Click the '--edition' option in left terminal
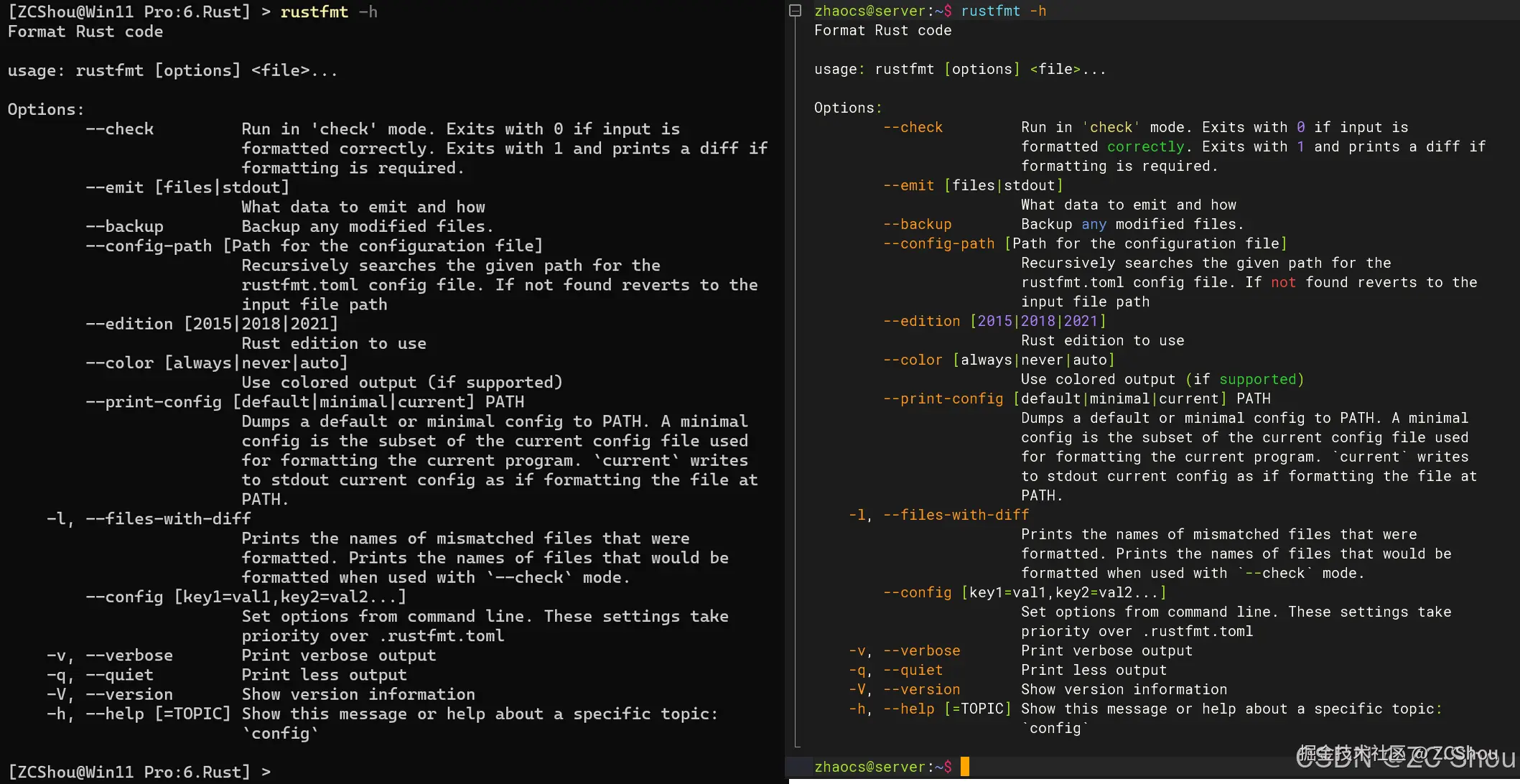This screenshot has height=784, width=1520. click(x=129, y=324)
